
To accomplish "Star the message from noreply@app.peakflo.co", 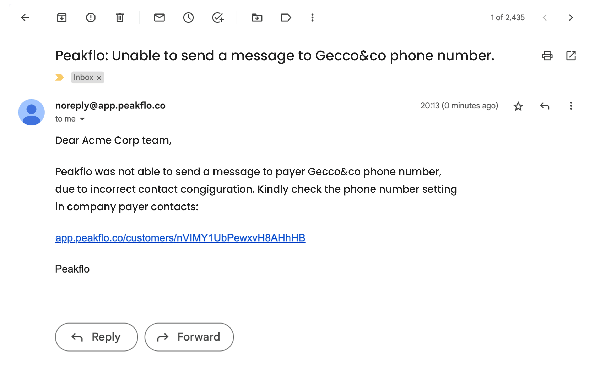I will click(x=518, y=106).
